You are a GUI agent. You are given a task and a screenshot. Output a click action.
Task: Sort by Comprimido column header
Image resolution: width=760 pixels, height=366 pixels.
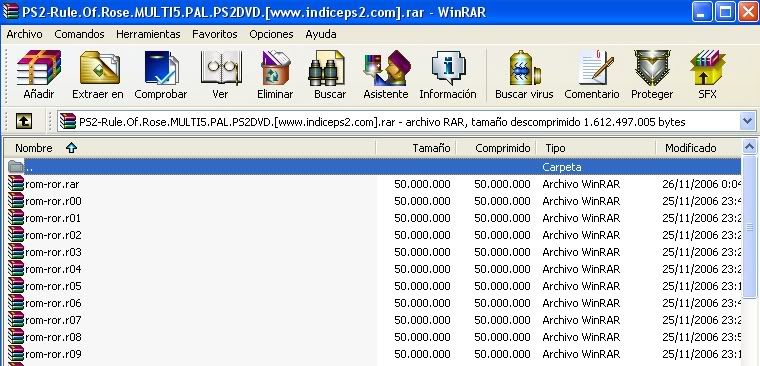click(496, 148)
